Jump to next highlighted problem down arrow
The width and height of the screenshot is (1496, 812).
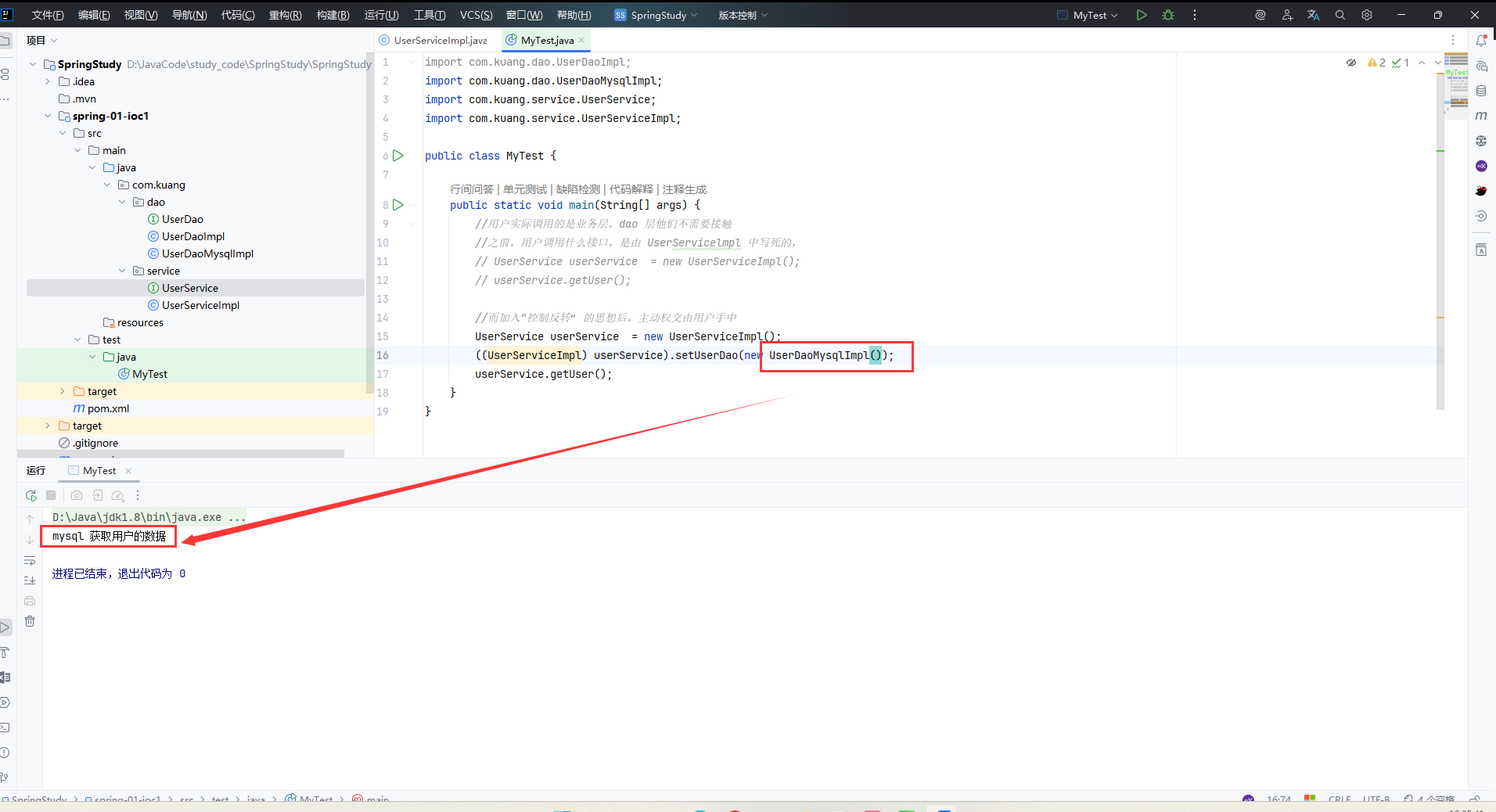pos(1437,63)
